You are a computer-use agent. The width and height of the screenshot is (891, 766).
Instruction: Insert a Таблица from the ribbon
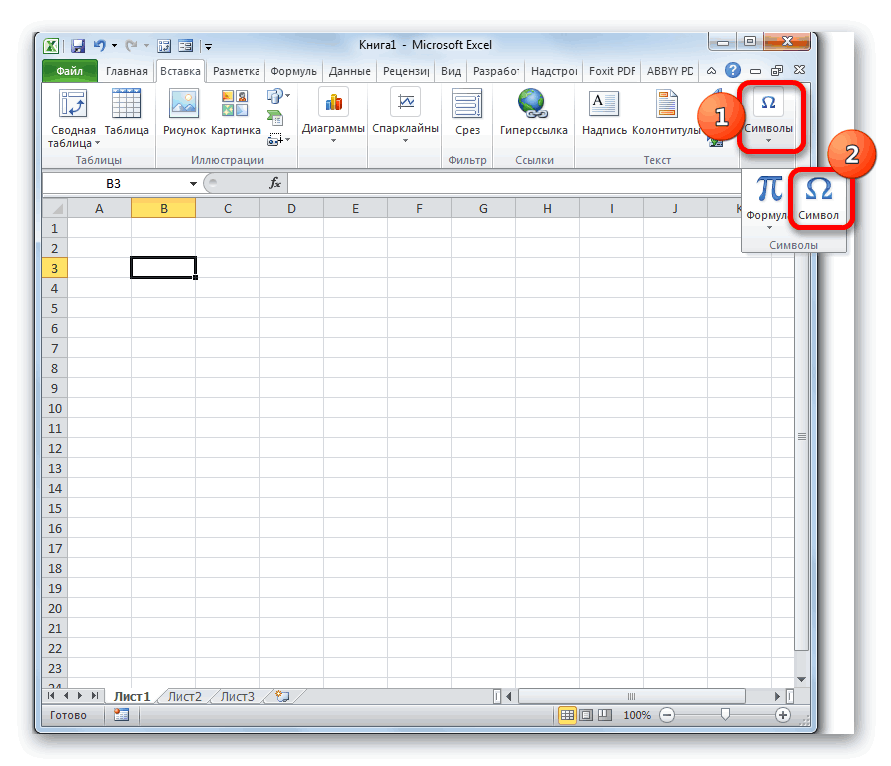coord(126,113)
